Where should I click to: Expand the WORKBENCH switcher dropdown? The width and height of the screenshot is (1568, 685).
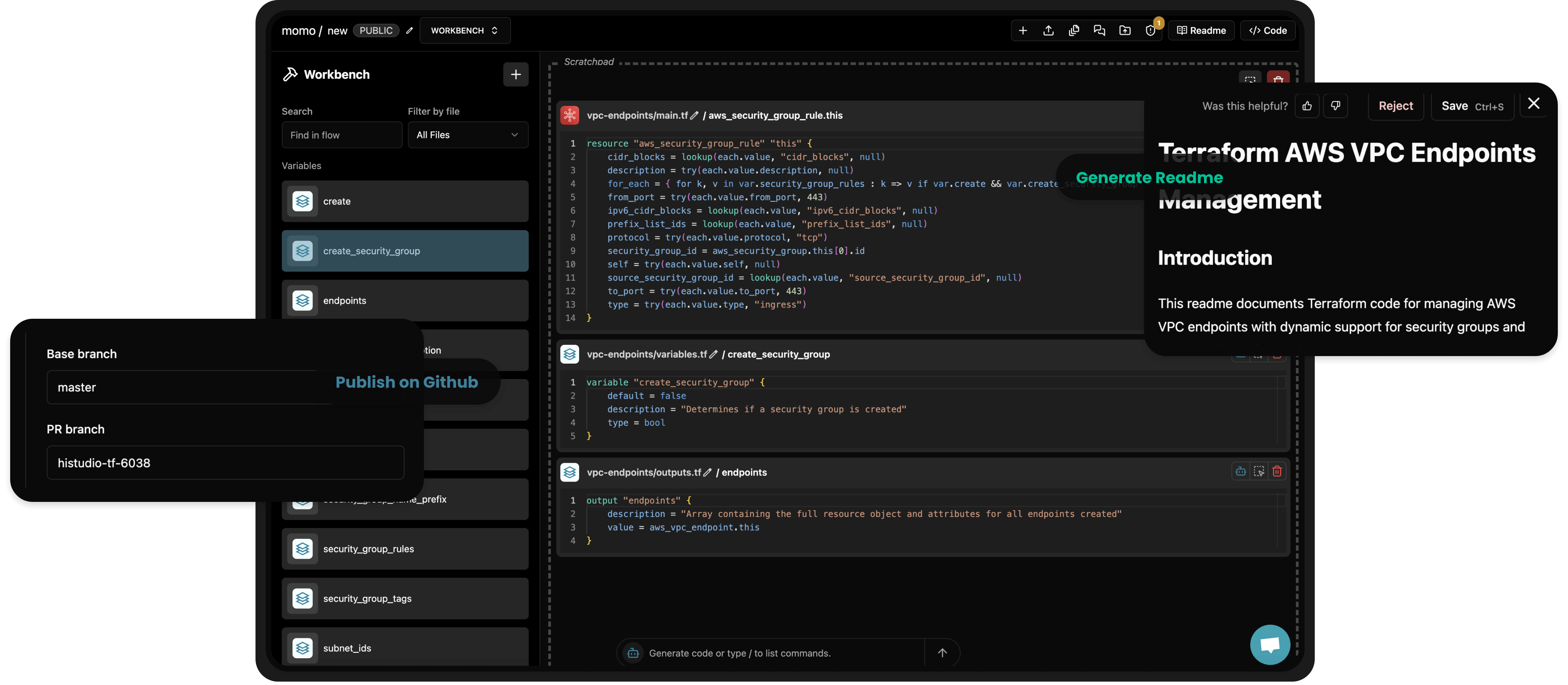tap(464, 31)
